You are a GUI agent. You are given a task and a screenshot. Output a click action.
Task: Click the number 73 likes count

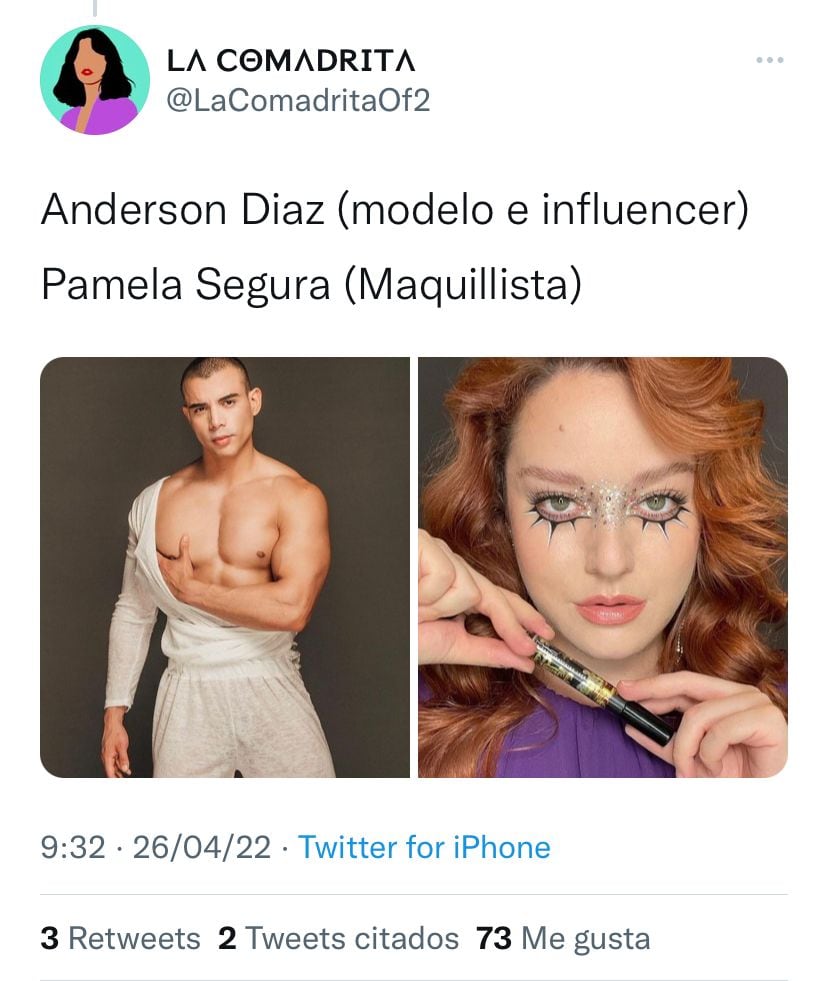tap(494, 938)
